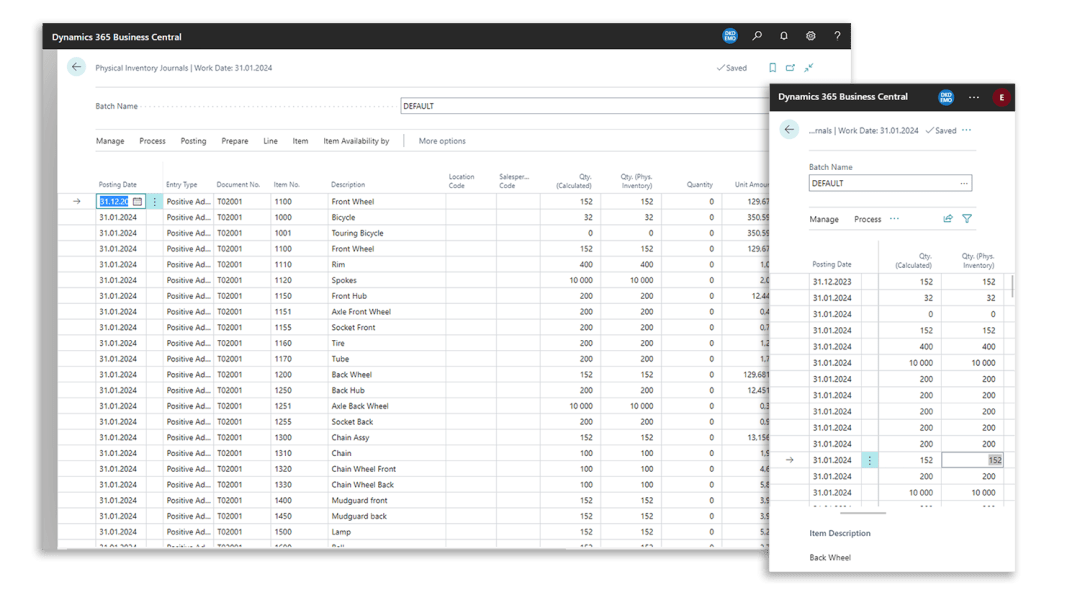Open page in new window icon

[x=790, y=68]
